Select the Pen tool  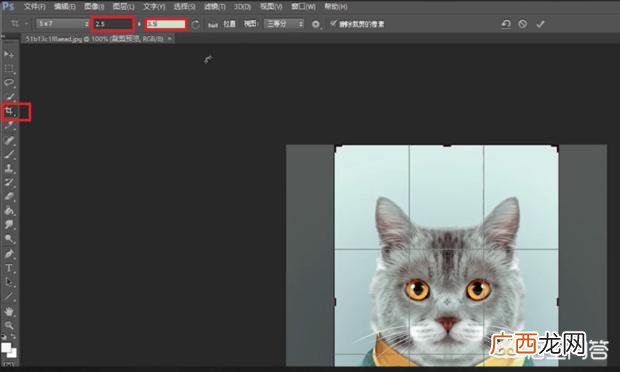point(9,253)
